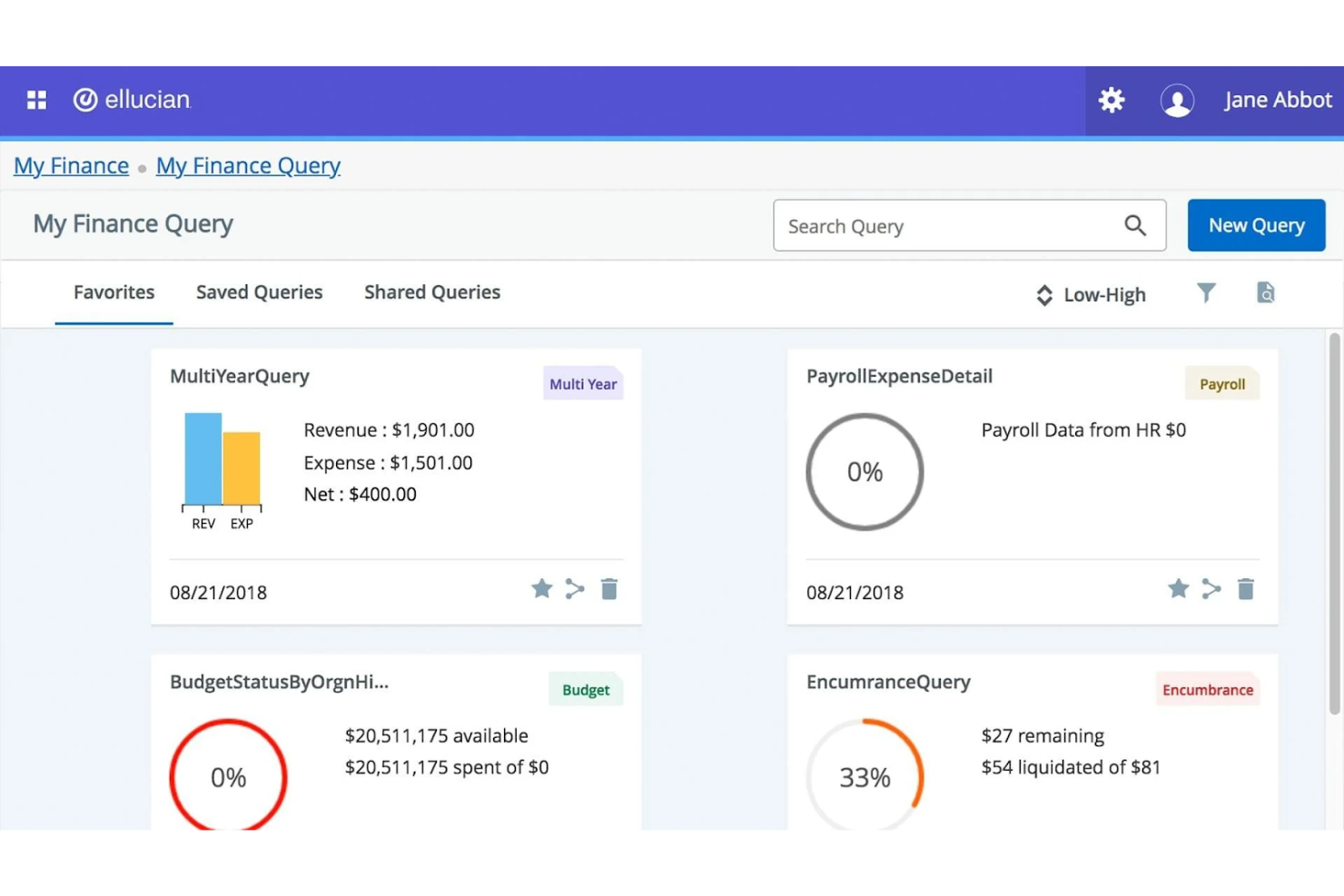Viewport: 1344px width, 896px height.
Task: Click the vertical scrollbar on the right
Action: pyautogui.click(x=1334, y=527)
